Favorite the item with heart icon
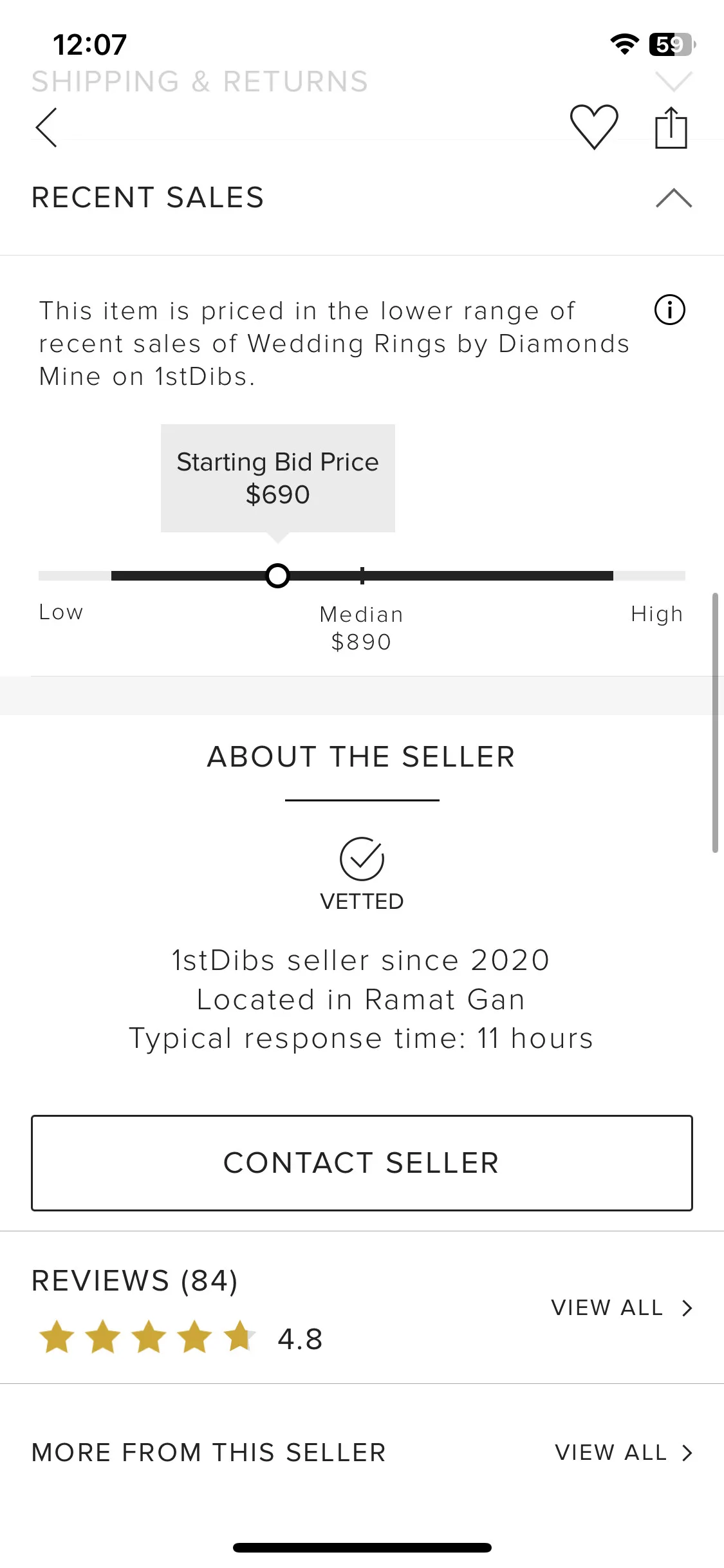 (x=594, y=127)
